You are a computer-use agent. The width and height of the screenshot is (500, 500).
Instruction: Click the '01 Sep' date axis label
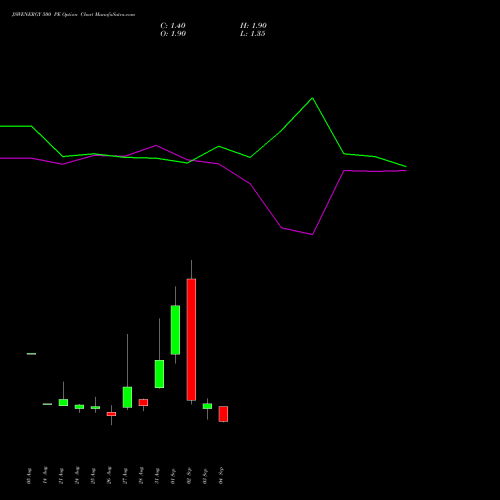pos(173,476)
